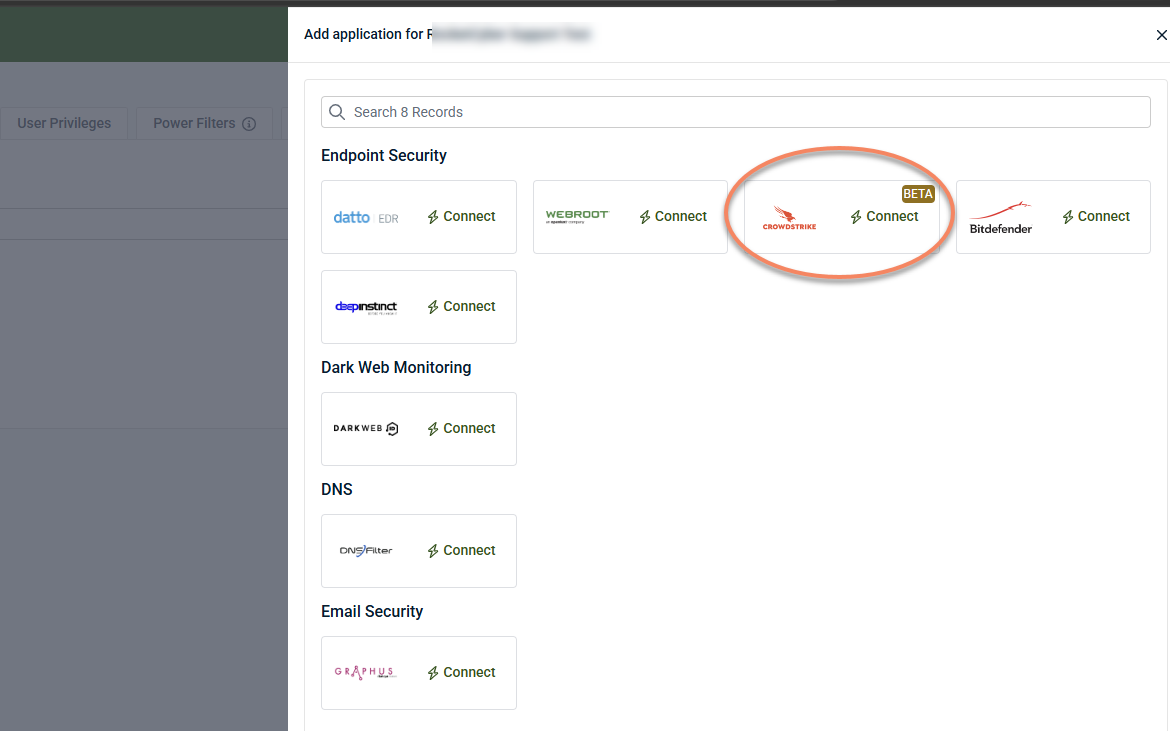1170x731 pixels.
Task: Click the Datto EDR logo
Action: 366,218
